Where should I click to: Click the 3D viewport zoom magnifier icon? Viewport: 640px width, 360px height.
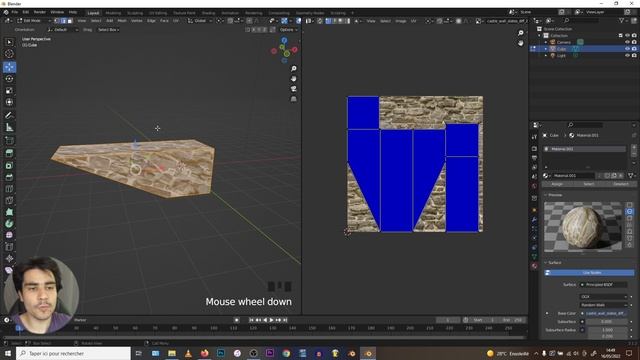click(293, 69)
